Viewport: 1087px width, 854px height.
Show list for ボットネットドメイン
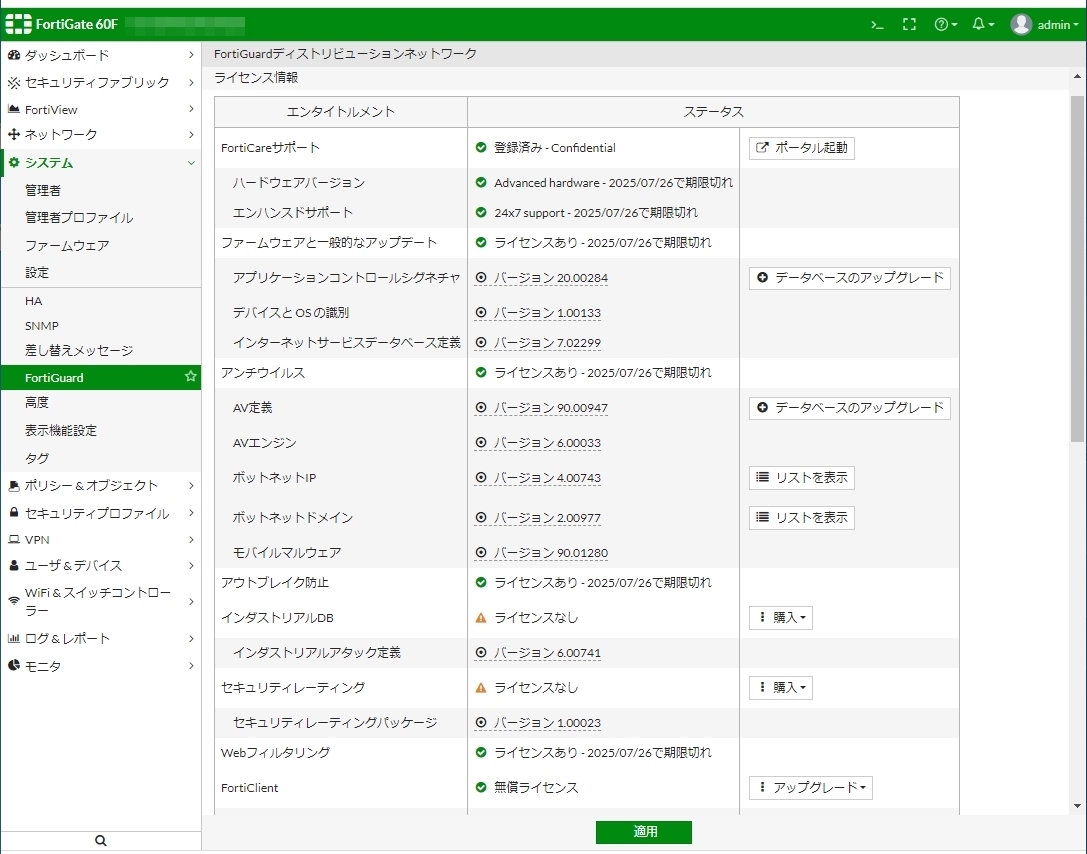[x=801, y=518]
